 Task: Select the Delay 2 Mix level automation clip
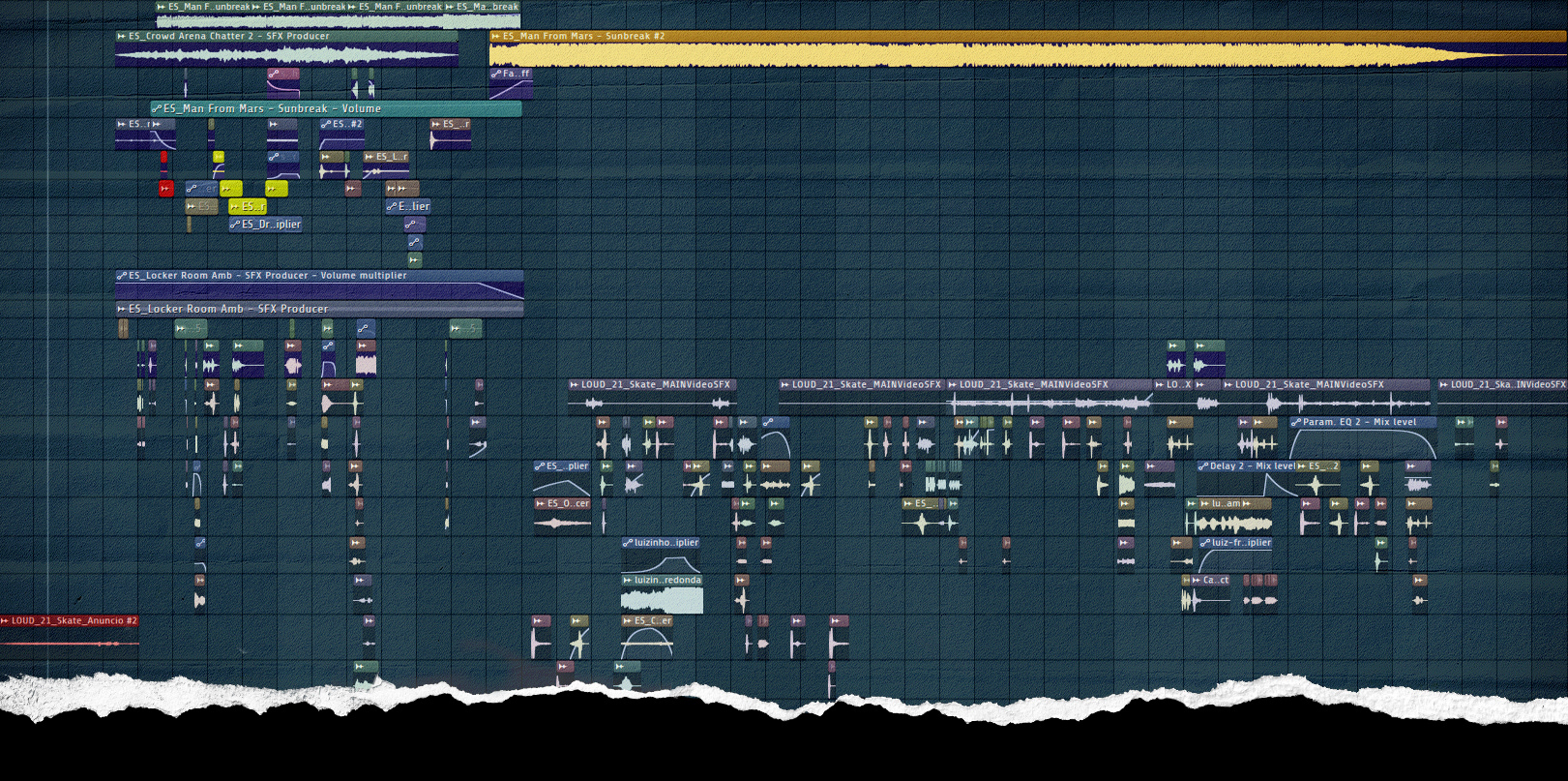(x=1246, y=478)
